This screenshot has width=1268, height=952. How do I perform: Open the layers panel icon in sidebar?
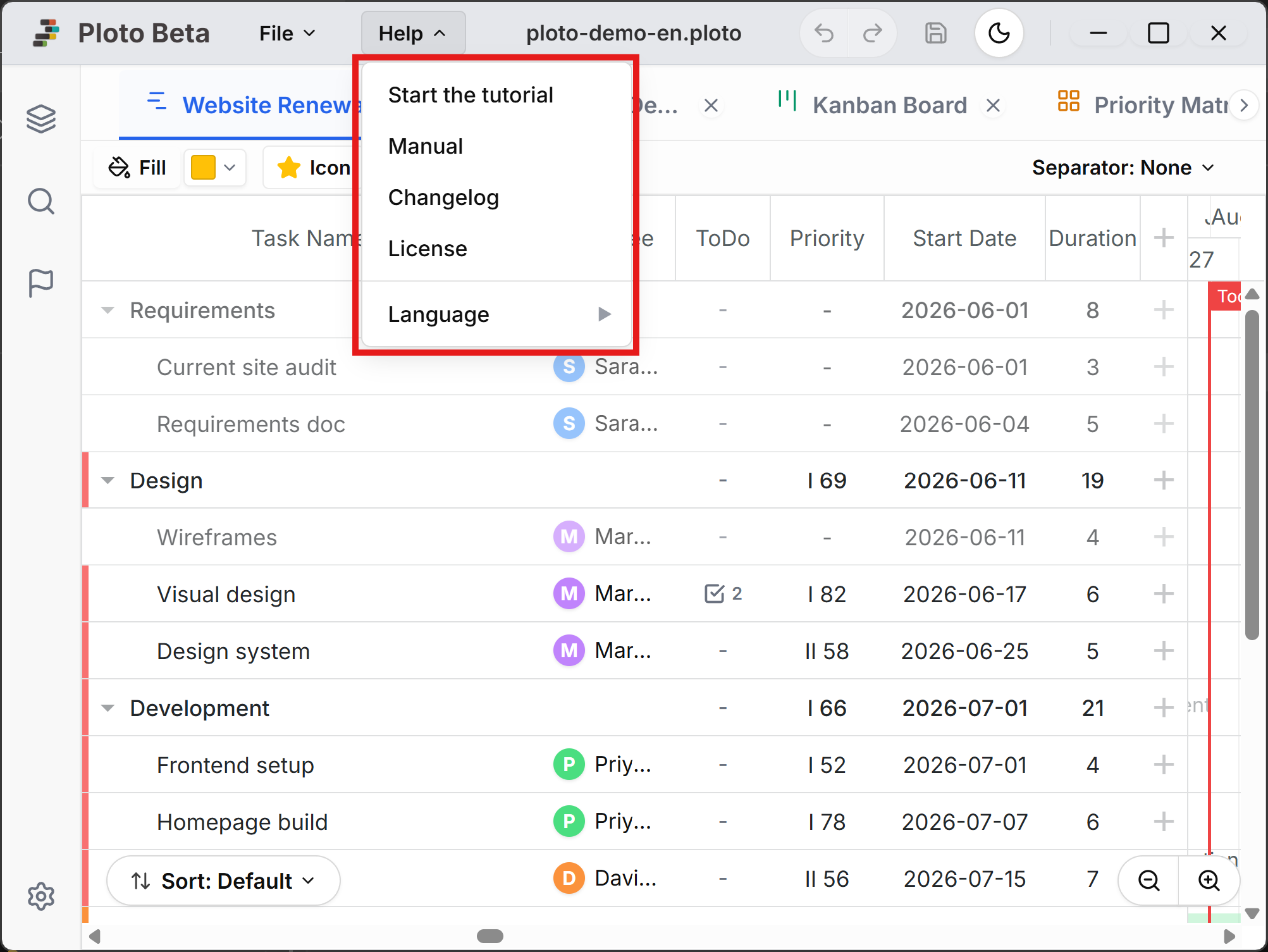41,119
